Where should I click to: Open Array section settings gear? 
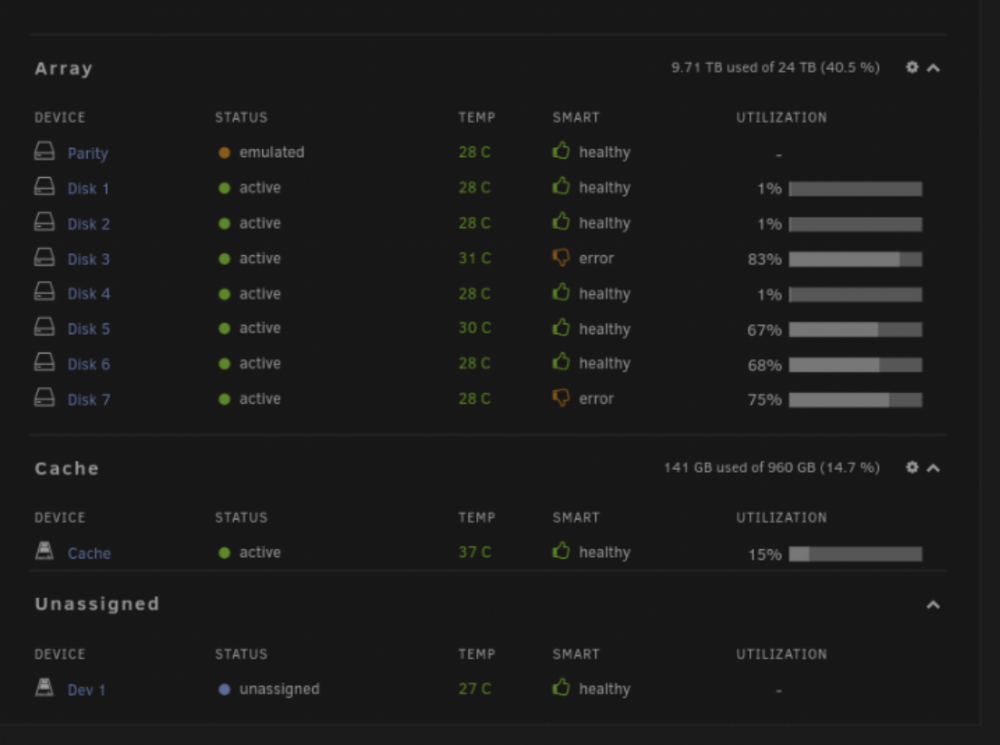(x=912, y=67)
